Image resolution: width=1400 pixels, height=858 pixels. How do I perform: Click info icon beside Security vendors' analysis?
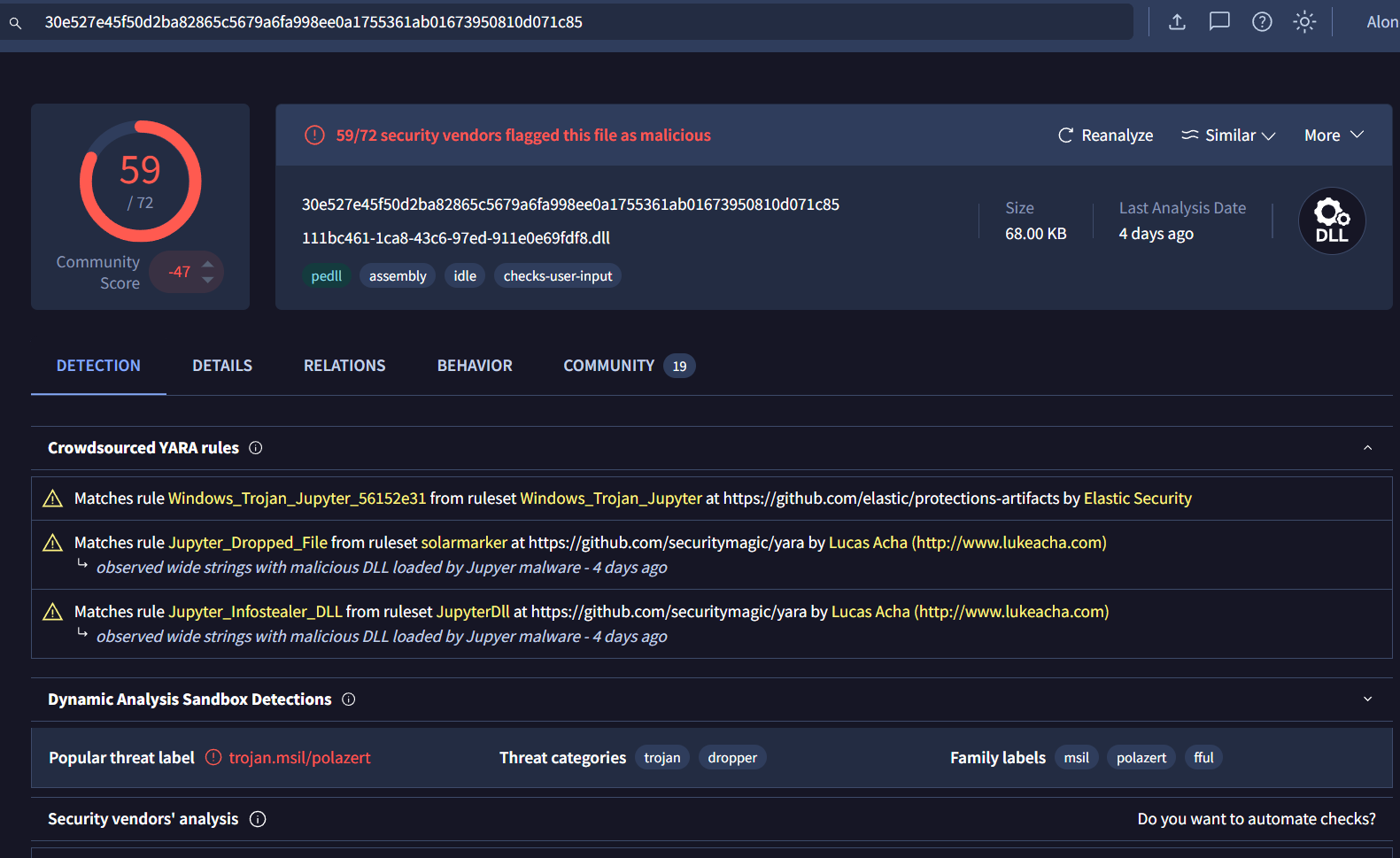pyautogui.click(x=258, y=819)
